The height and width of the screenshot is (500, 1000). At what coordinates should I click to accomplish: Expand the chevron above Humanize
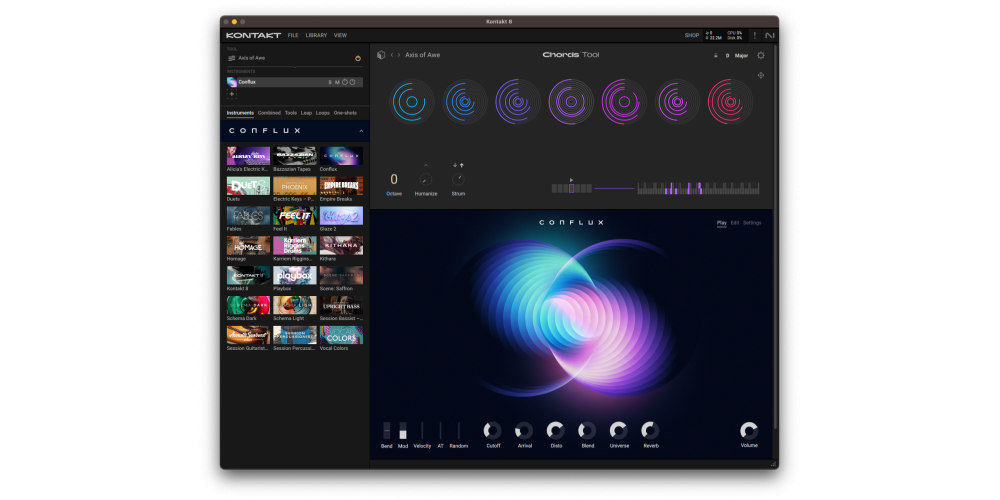point(426,166)
